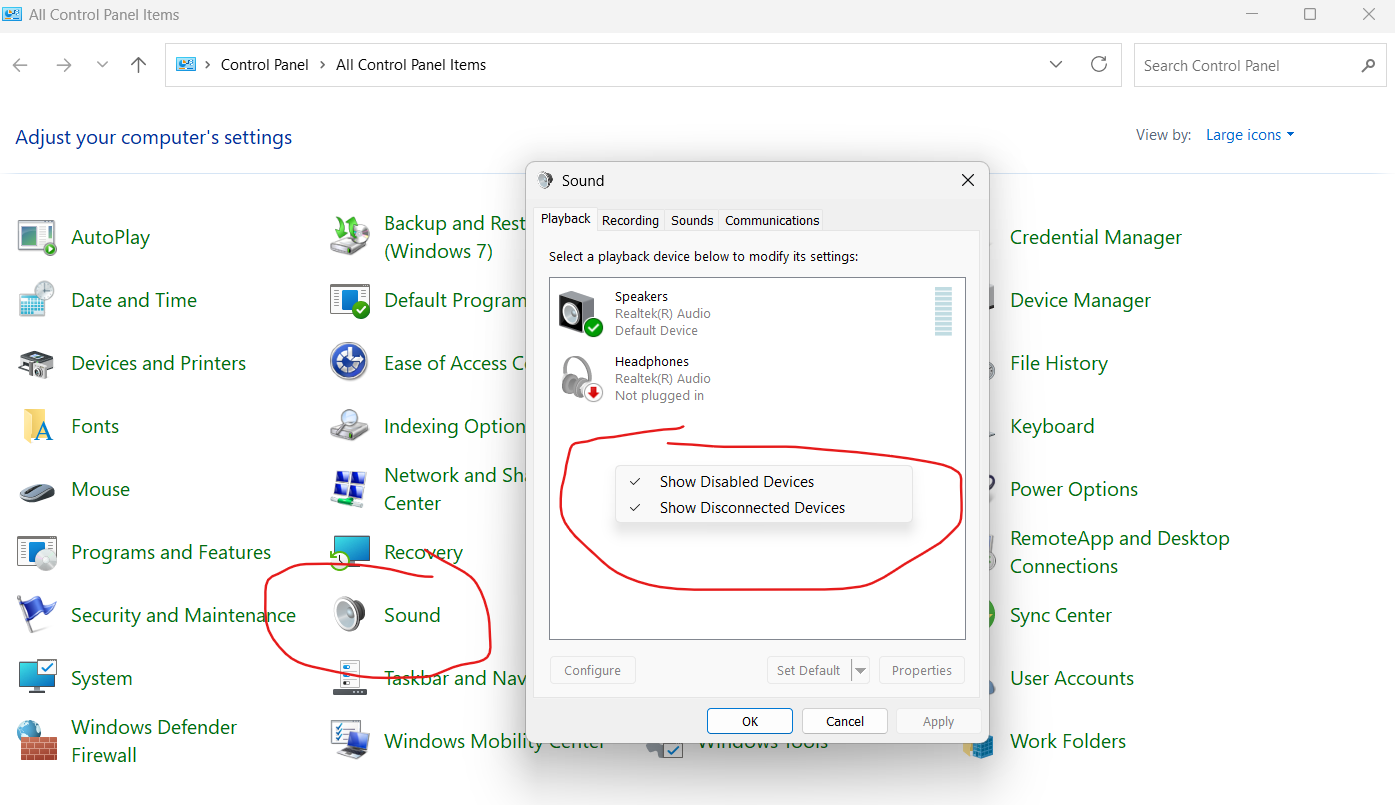This screenshot has width=1395, height=805.
Task: Open the Device Manager link
Action: tap(1080, 300)
